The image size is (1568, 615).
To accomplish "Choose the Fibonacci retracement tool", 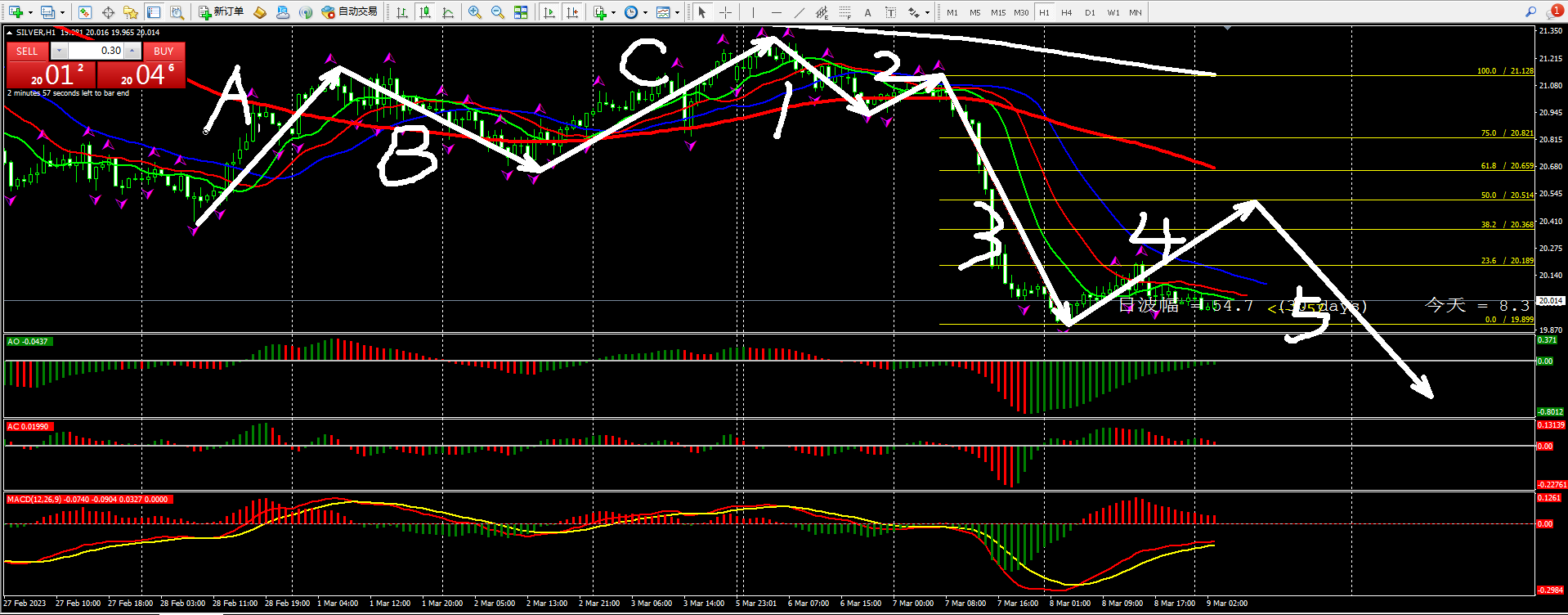I will (844, 12).
